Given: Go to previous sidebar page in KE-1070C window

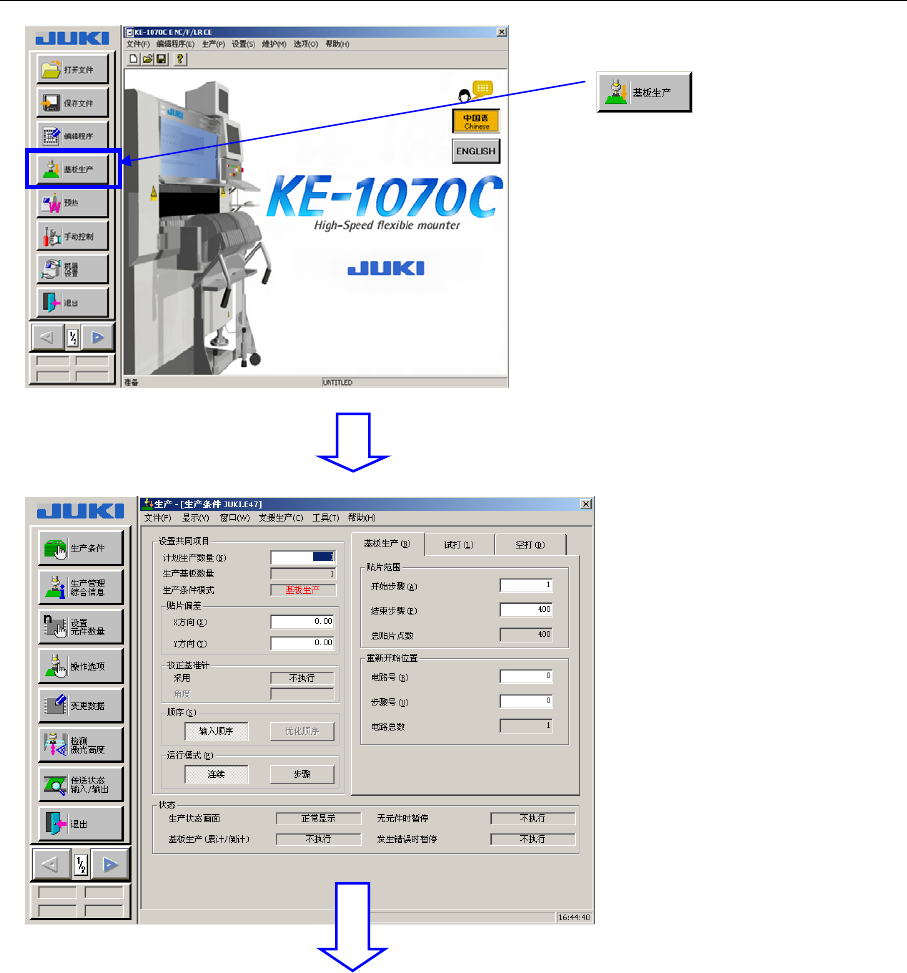Looking at the screenshot, I should [47, 338].
